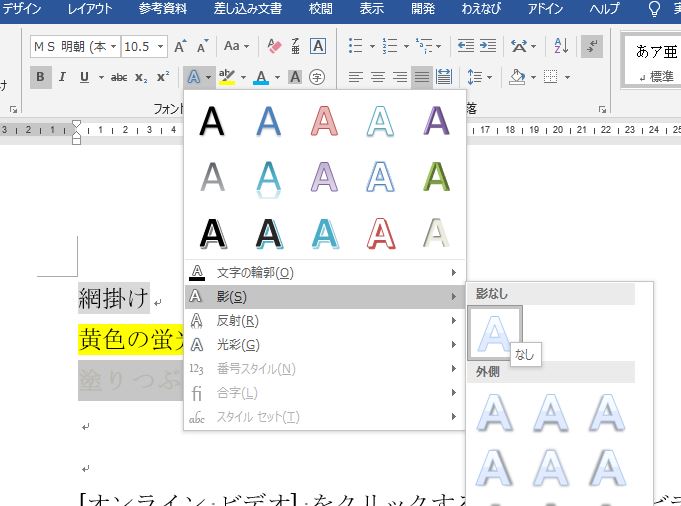Open the font dialog launcher
The height and width of the screenshot is (506, 681).
pyautogui.click(x=14, y=110)
